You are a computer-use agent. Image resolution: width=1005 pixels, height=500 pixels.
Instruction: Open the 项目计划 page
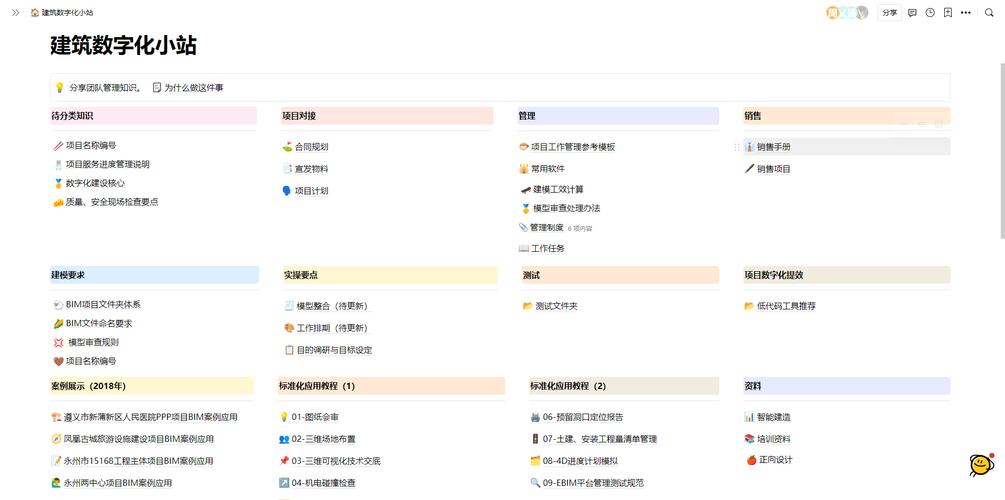coord(305,191)
